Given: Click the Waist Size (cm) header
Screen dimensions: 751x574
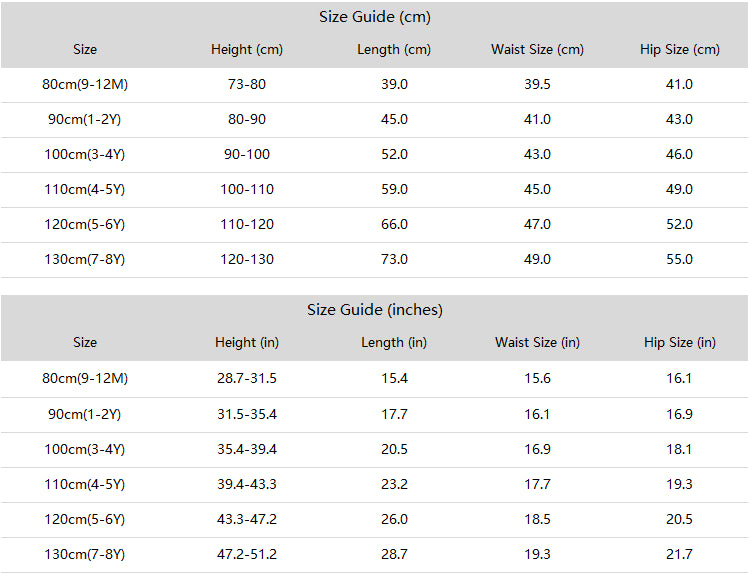Looking at the screenshot, I should click(x=537, y=49).
